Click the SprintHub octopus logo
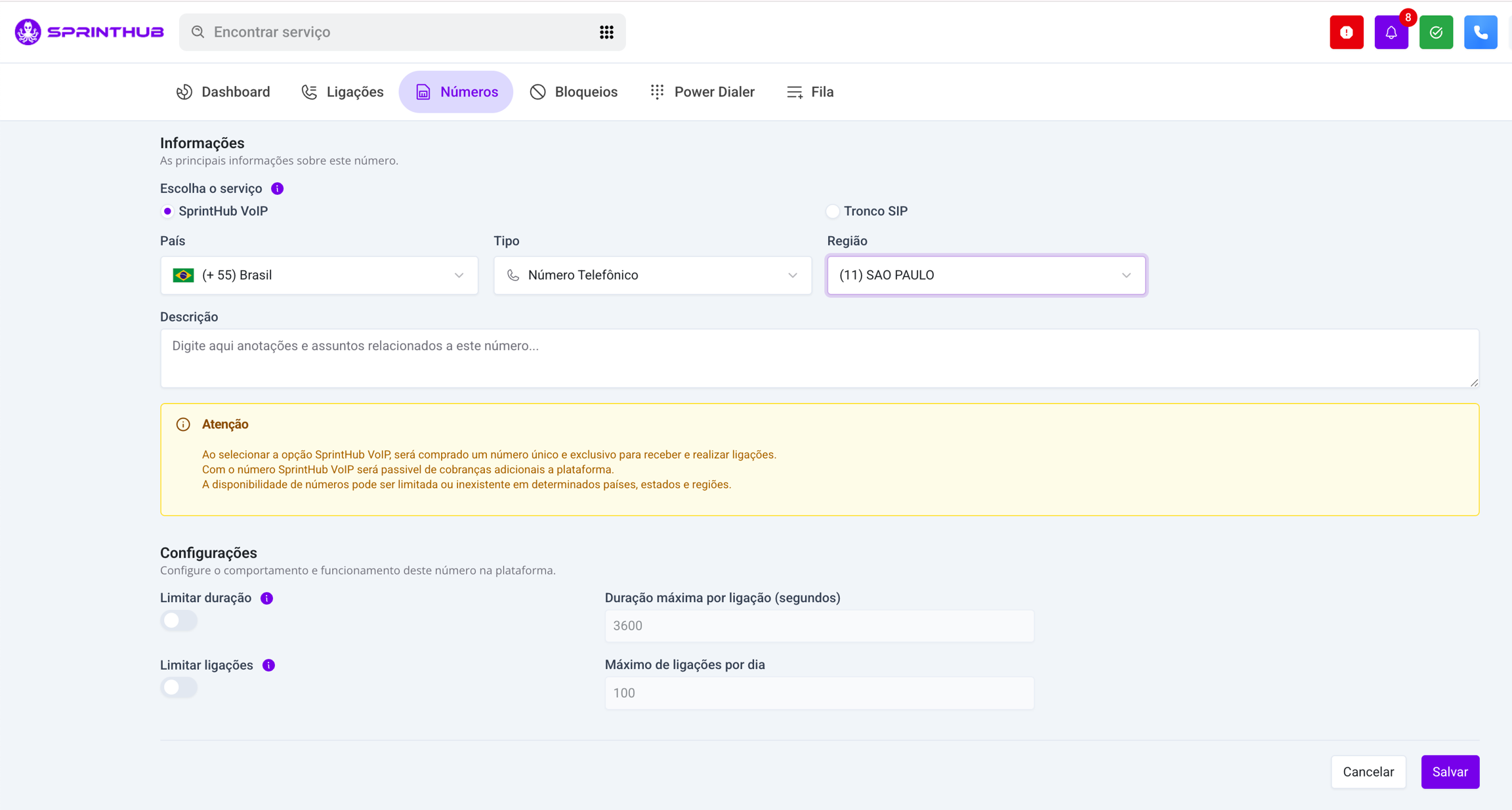The image size is (1512, 810). (x=28, y=31)
